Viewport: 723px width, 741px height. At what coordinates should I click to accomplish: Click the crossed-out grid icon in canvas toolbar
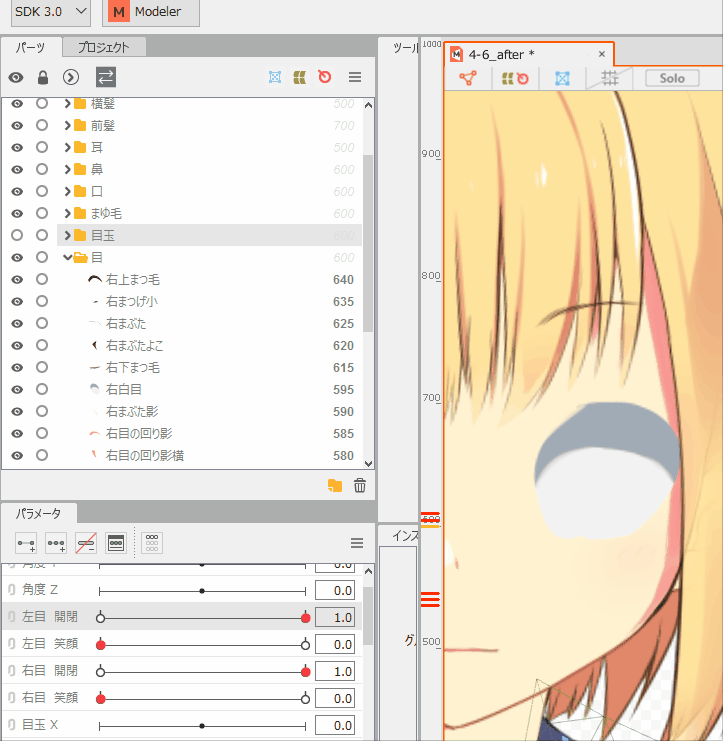click(610, 78)
